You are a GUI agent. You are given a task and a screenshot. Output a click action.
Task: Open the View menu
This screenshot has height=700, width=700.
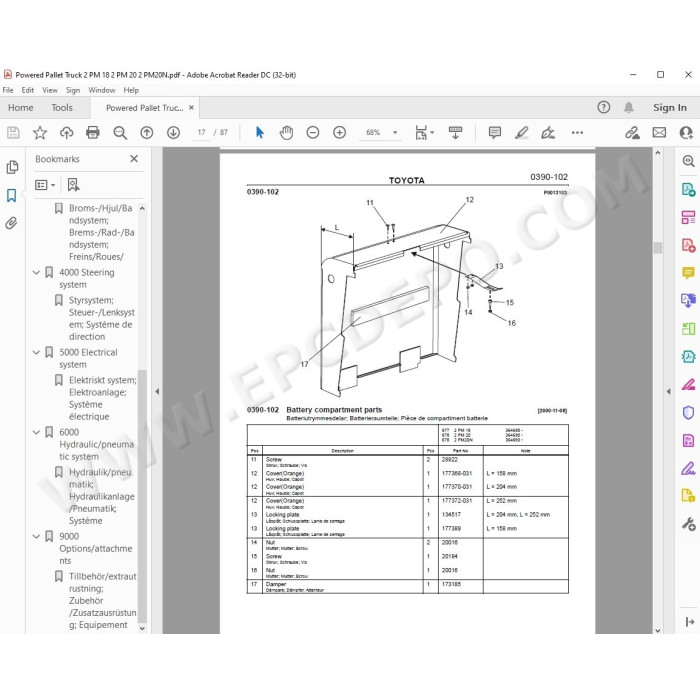[50, 90]
